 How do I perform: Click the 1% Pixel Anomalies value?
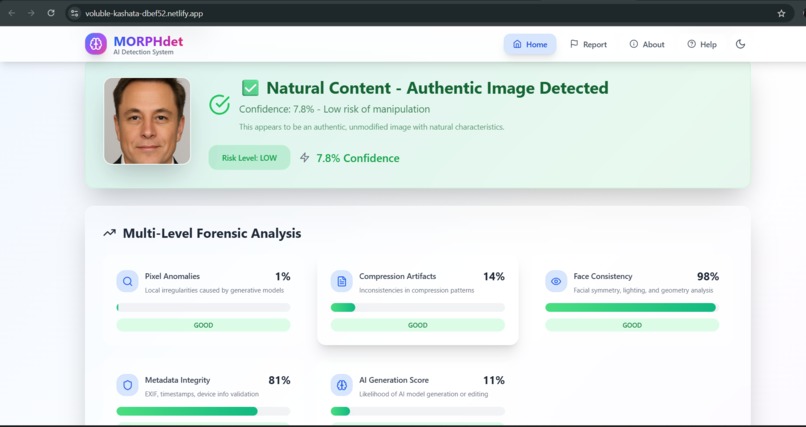pyautogui.click(x=283, y=277)
